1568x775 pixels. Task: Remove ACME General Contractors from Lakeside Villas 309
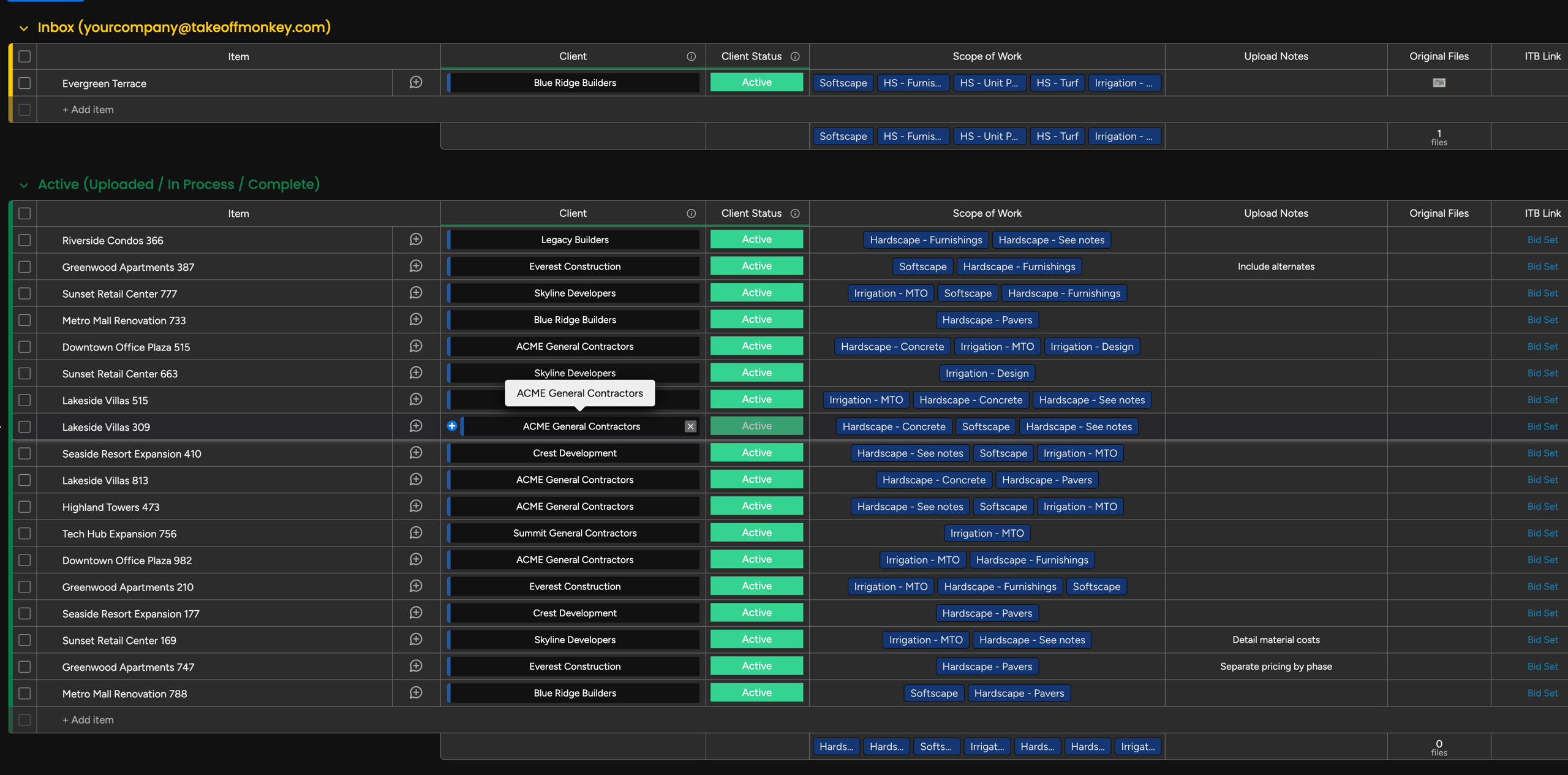(690, 426)
